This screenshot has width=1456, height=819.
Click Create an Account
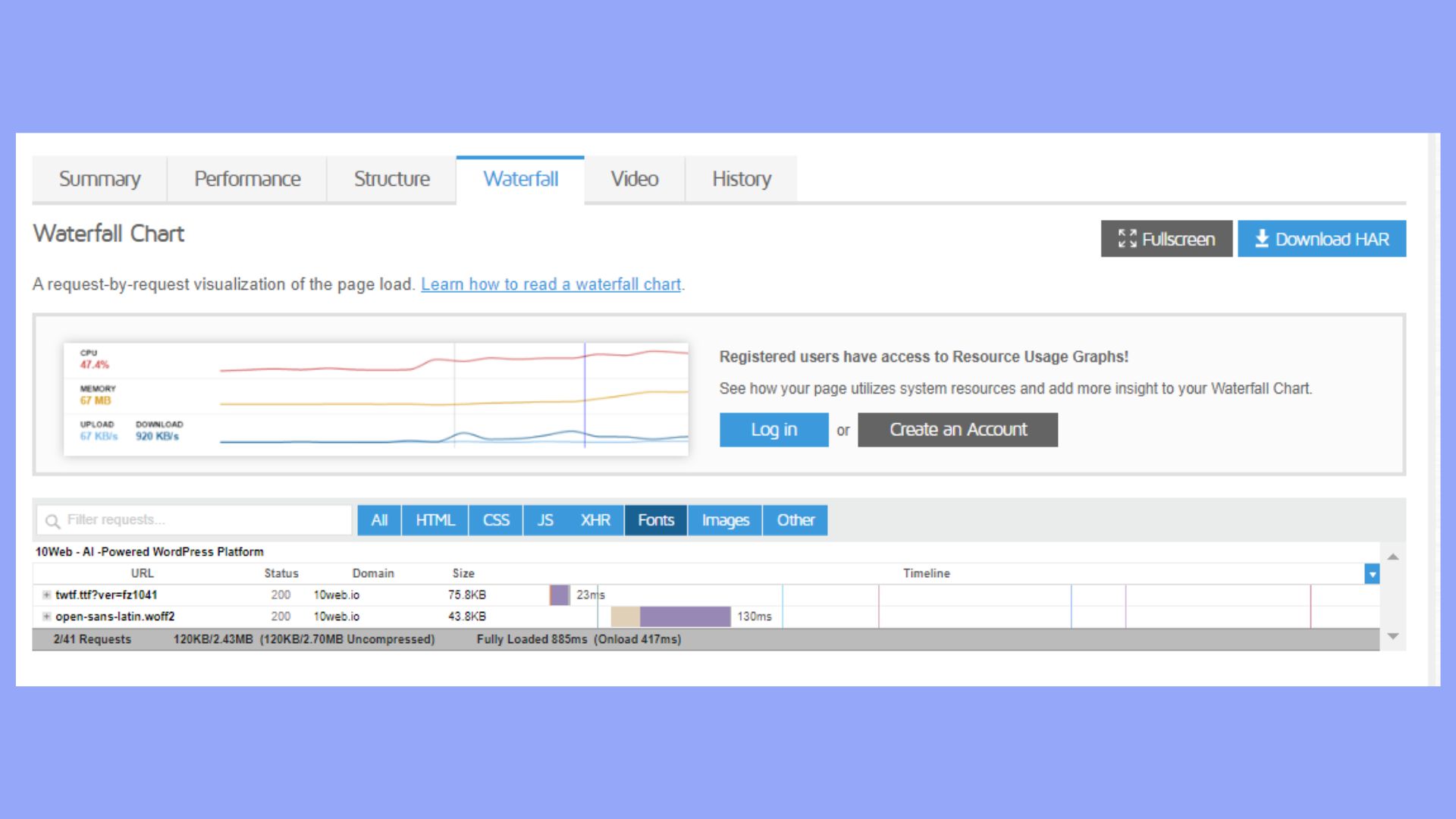pos(958,429)
